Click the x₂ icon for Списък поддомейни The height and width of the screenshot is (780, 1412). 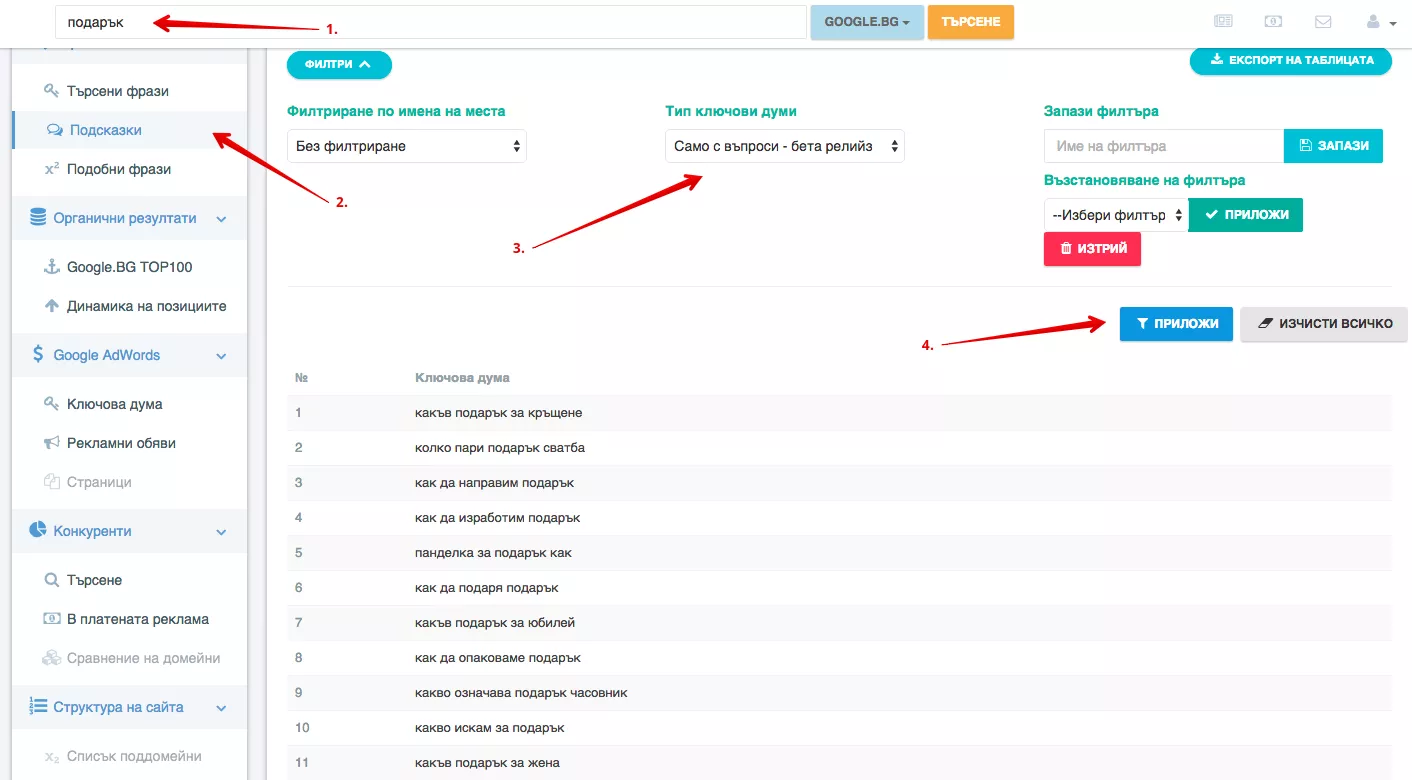point(52,757)
